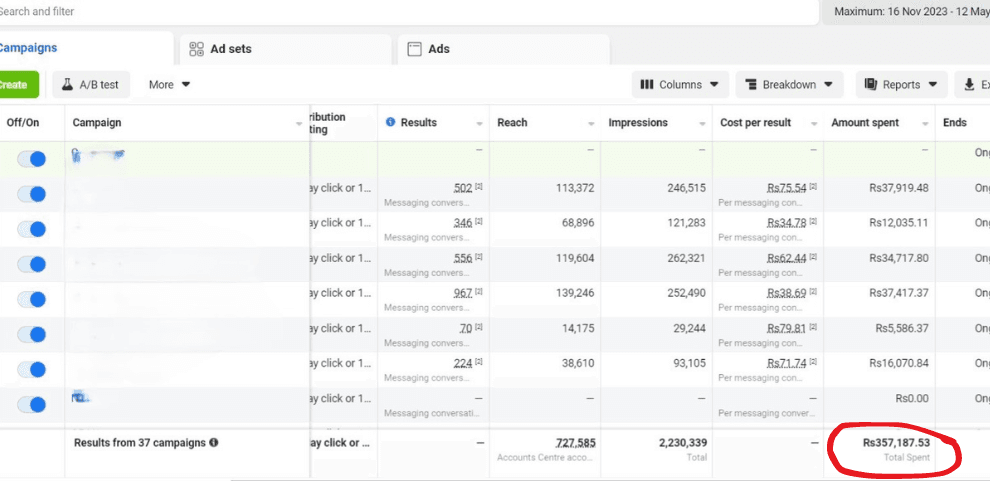Image resolution: width=990 pixels, height=481 pixels.
Task: Click the 139,246 reach cell
Action: tap(573, 293)
